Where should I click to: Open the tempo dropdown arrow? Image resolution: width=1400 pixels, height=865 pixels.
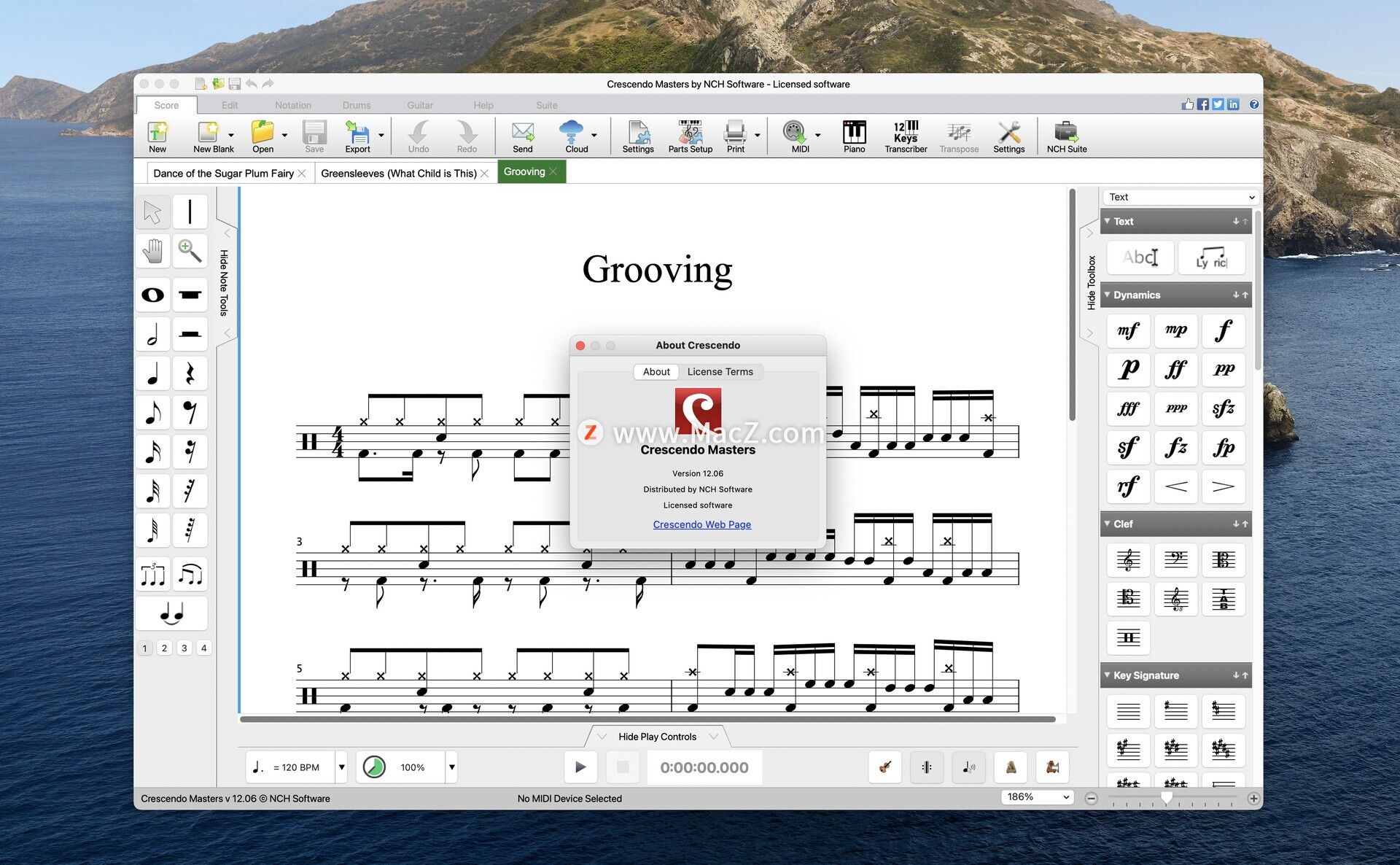pyautogui.click(x=341, y=767)
